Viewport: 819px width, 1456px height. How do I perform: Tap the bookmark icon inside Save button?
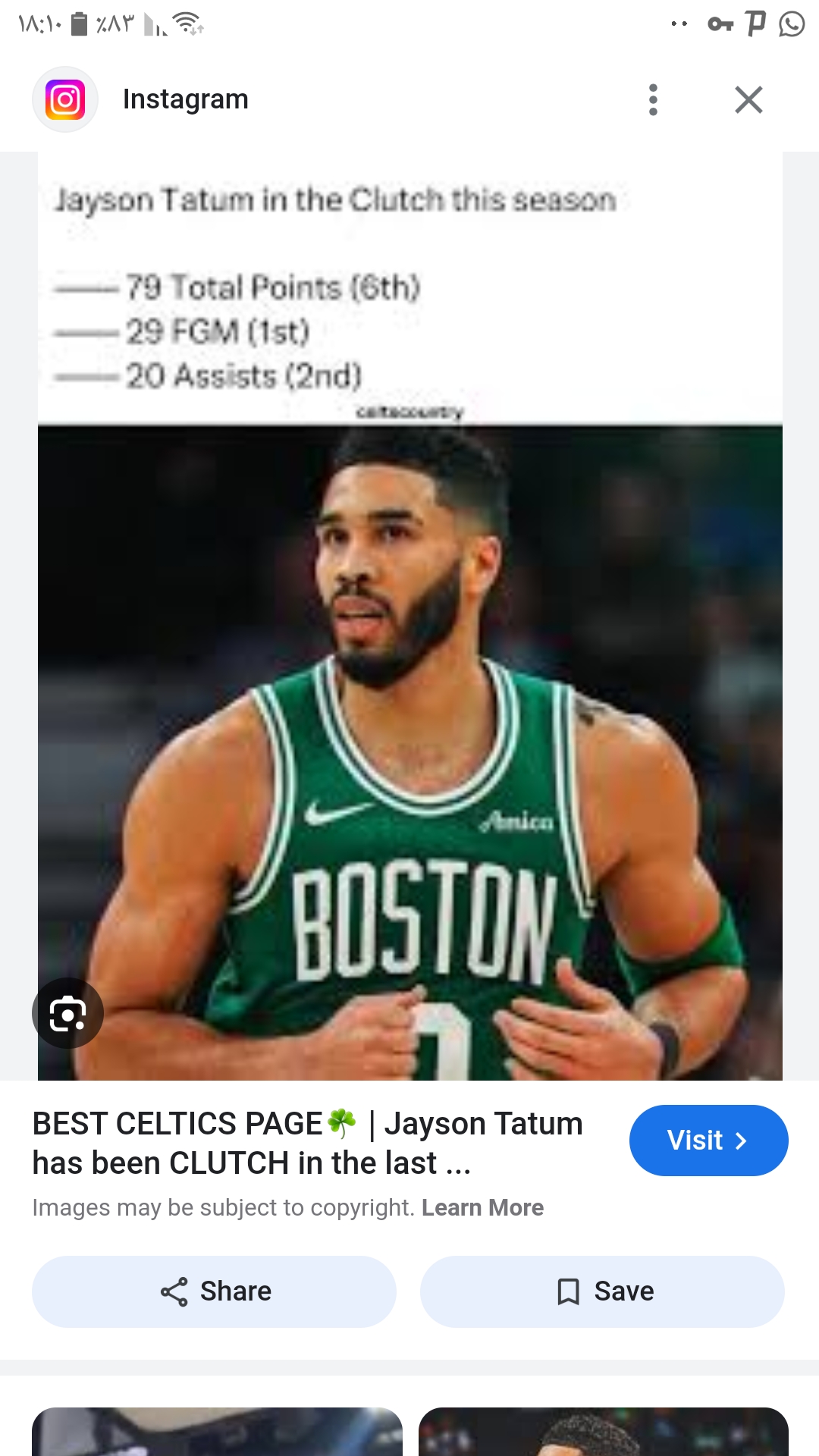pyautogui.click(x=569, y=1291)
